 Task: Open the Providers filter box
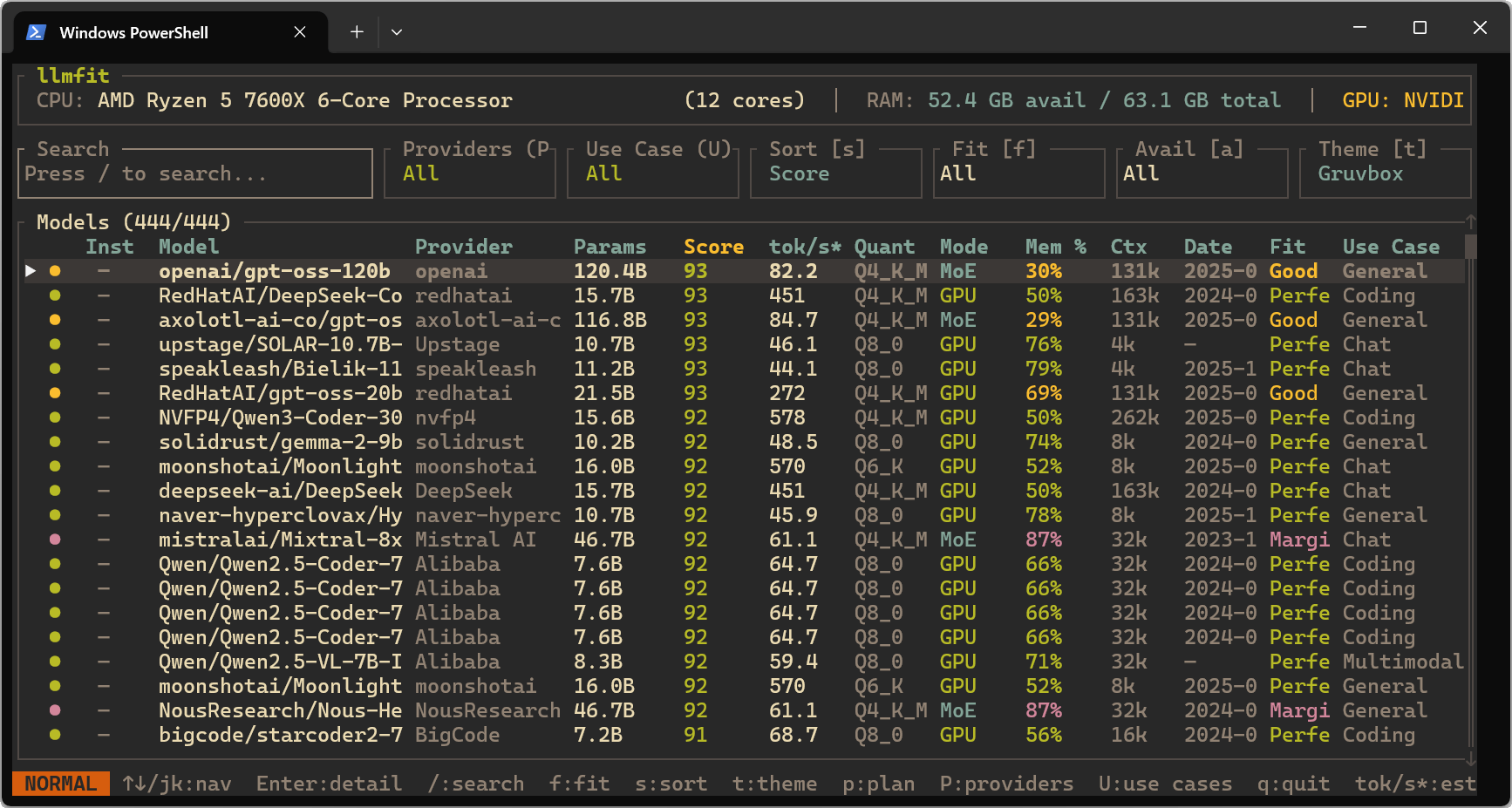click(x=469, y=173)
